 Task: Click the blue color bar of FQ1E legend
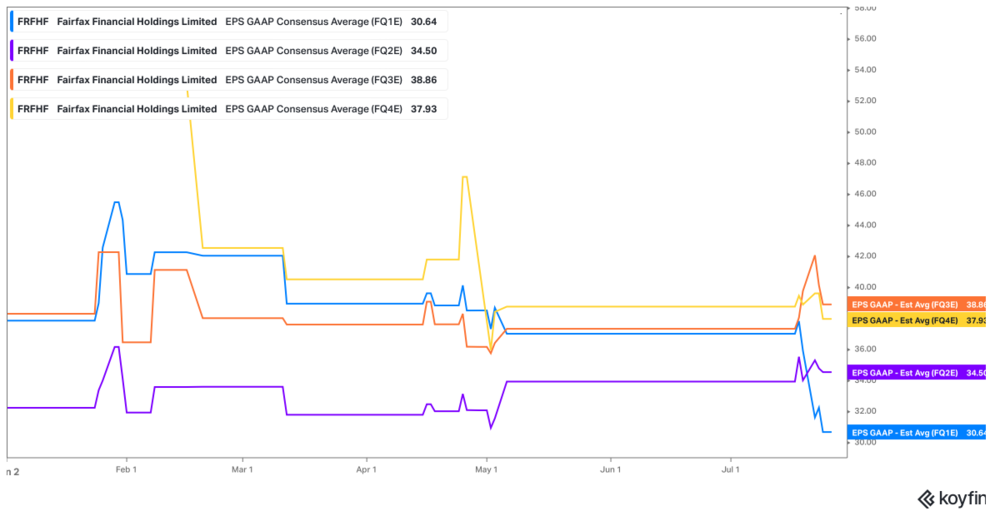click(11, 22)
